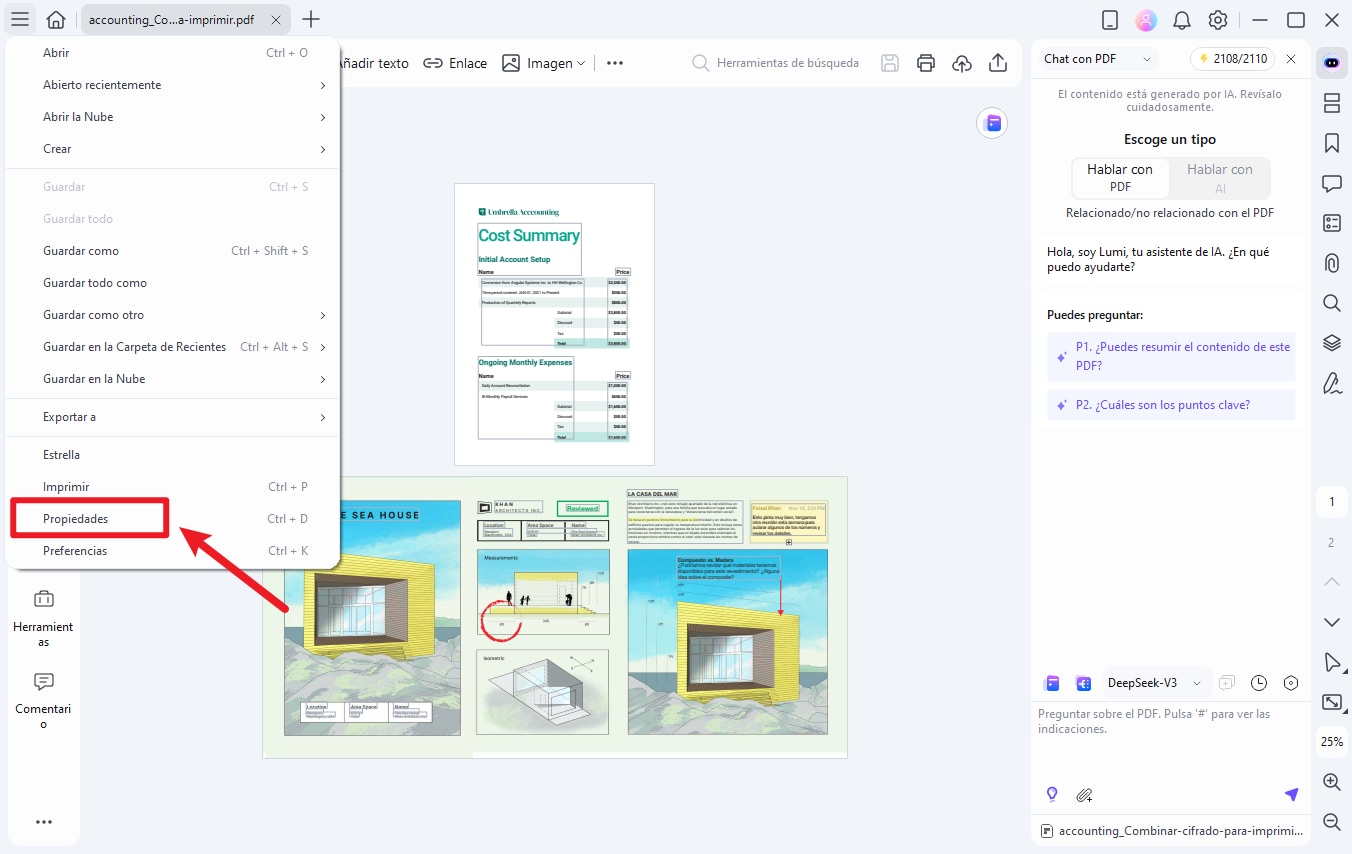Click the Enlace link tool button
Screen dimensions: 1352x854
click(x=455, y=63)
